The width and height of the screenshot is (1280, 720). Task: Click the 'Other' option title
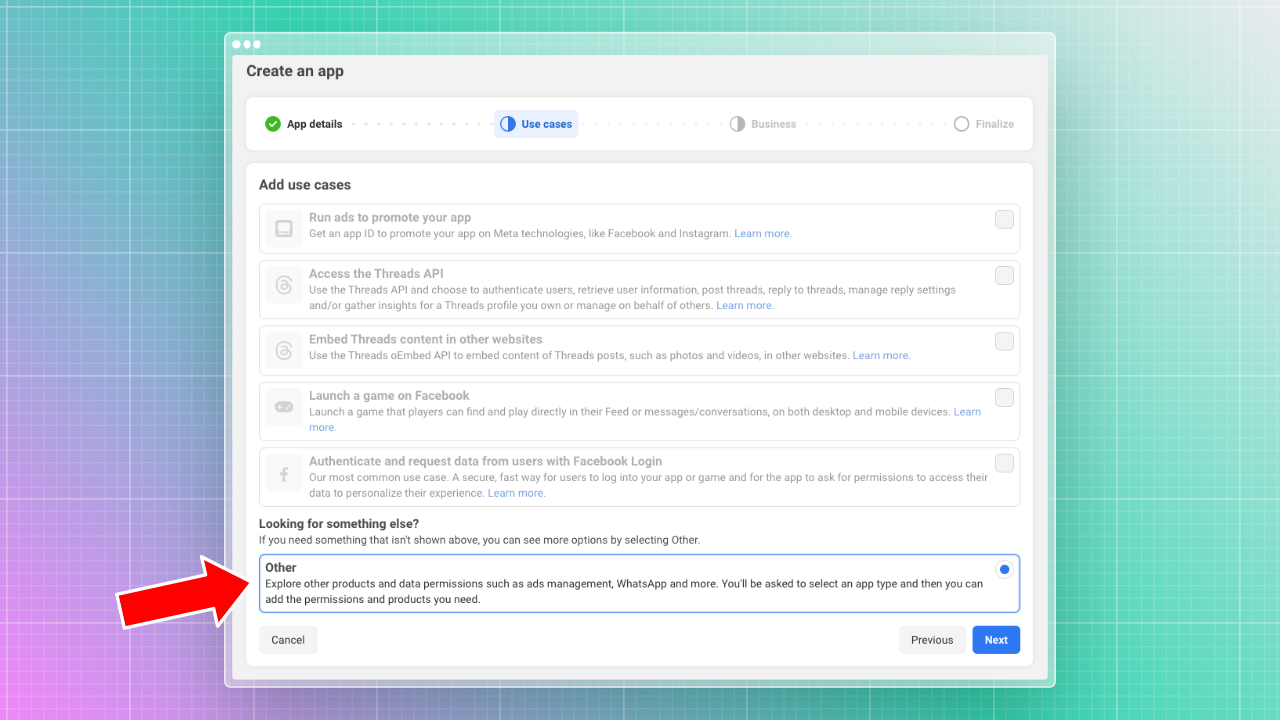pyautogui.click(x=281, y=568)
